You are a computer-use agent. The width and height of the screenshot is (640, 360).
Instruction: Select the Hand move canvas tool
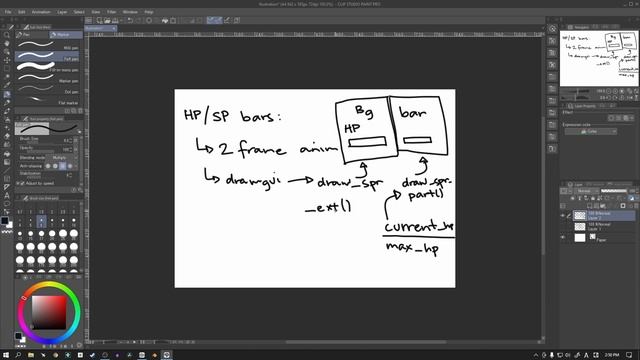coord(7,43)
